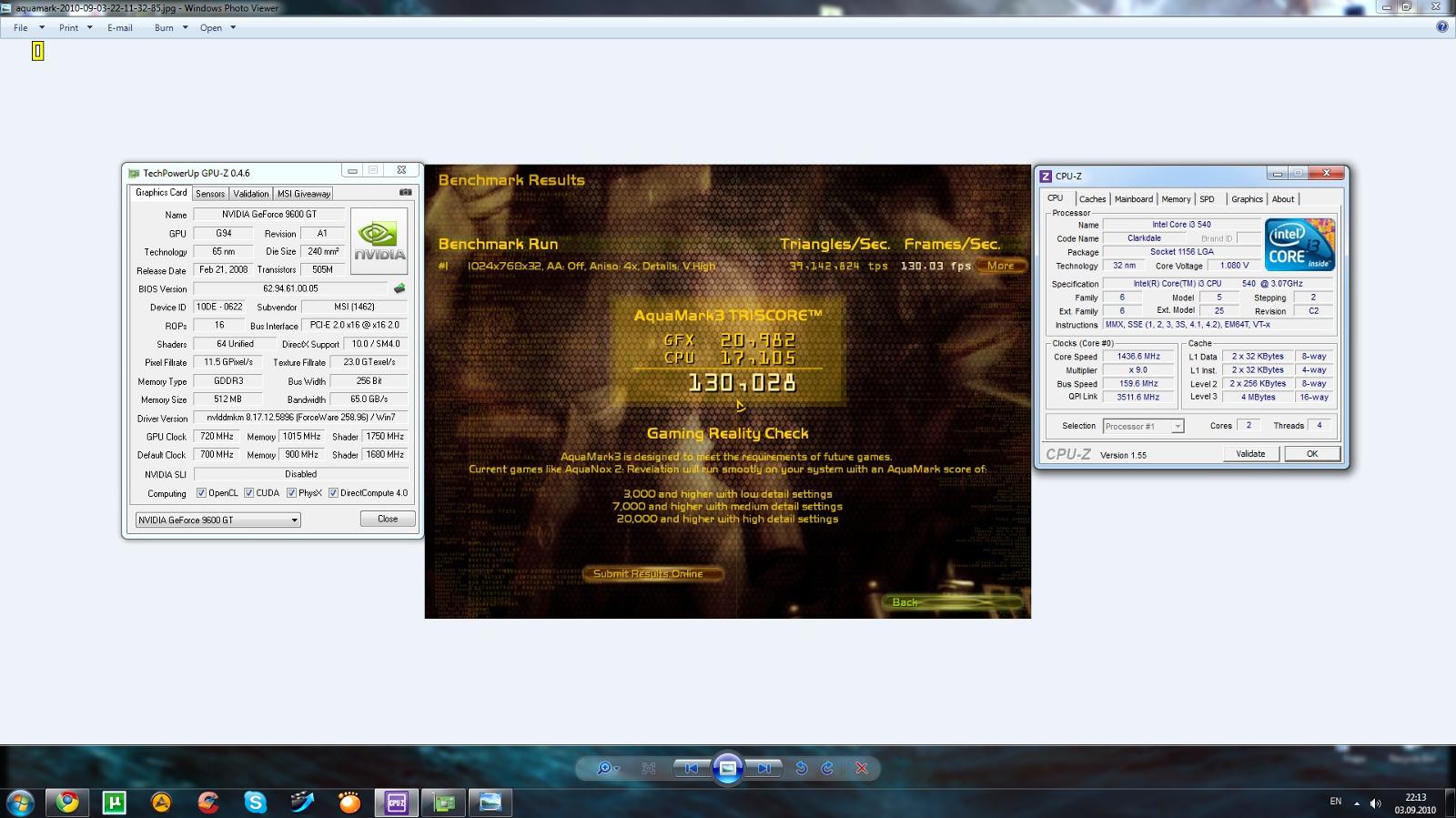1456x818 pixels.
Task: Open the clock showing 22:13
Action: tap(1415, 803)
